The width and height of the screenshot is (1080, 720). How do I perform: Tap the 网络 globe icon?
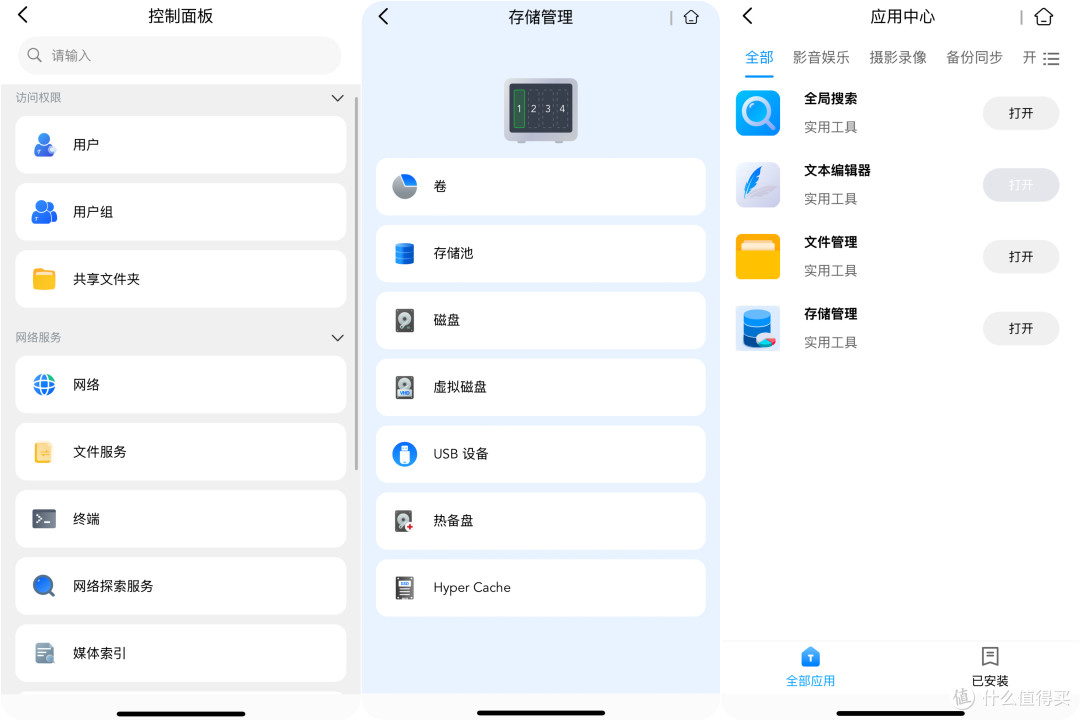point(44,384)
